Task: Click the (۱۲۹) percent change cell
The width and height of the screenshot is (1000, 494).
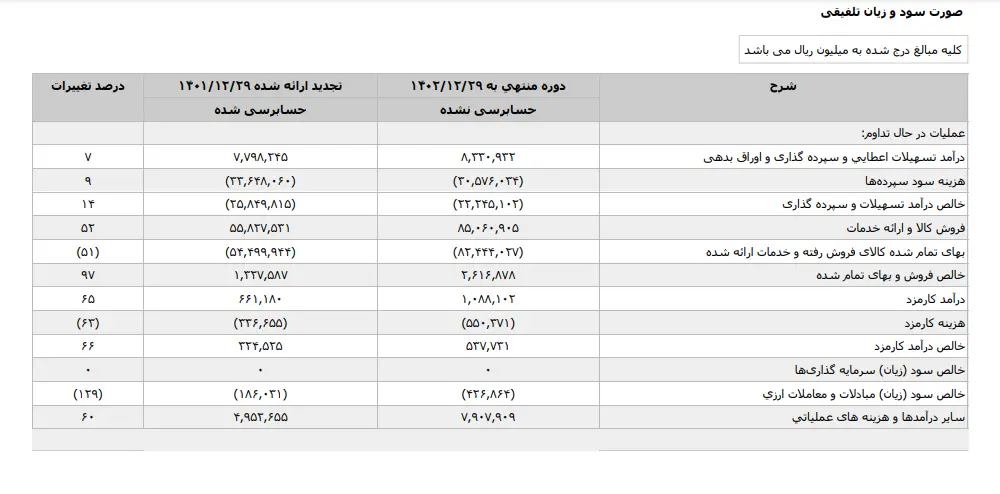Action: 88,392
